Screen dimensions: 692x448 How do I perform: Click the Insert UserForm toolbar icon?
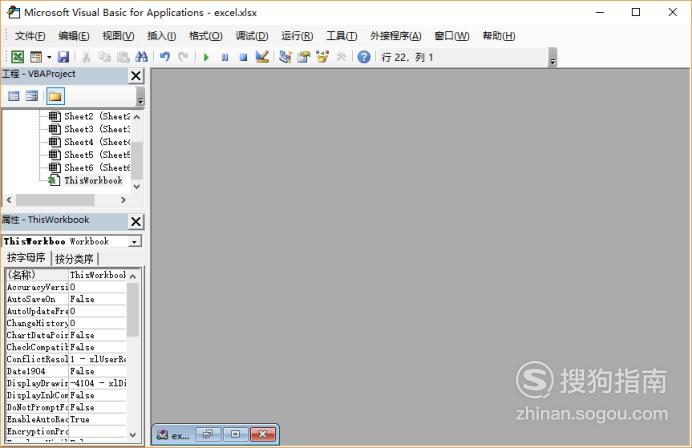pyautogui.click(x=36, y=57)
